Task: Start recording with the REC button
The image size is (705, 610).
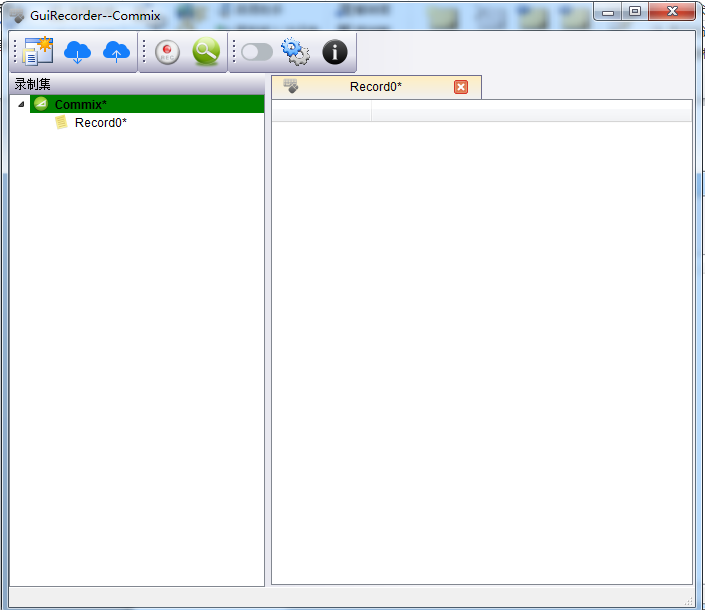Action: 167,52
